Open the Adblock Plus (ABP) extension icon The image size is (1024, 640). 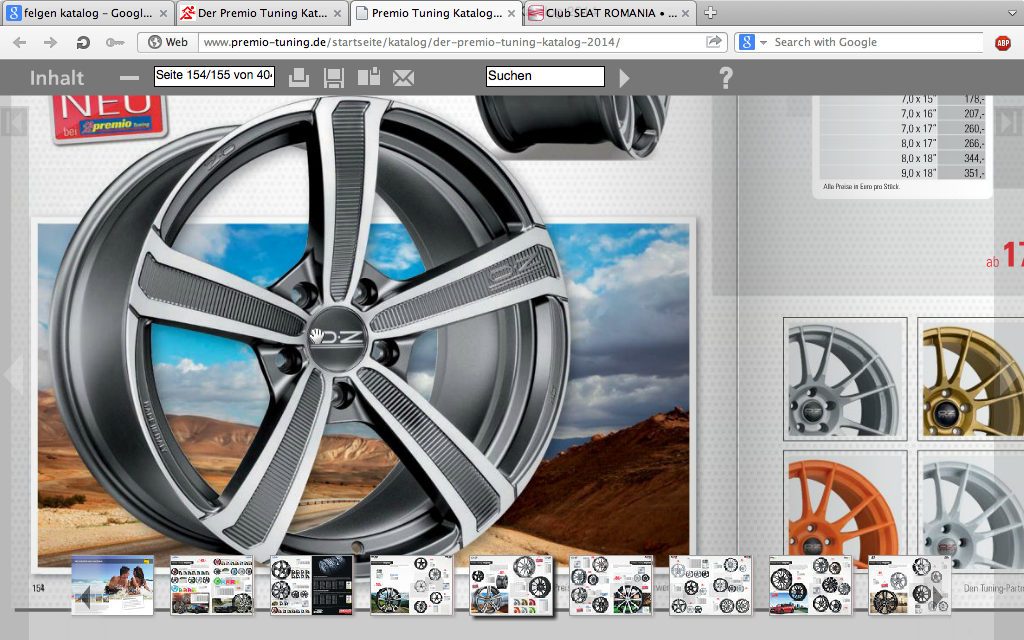pyautogui.click(x=1003, y=43)
